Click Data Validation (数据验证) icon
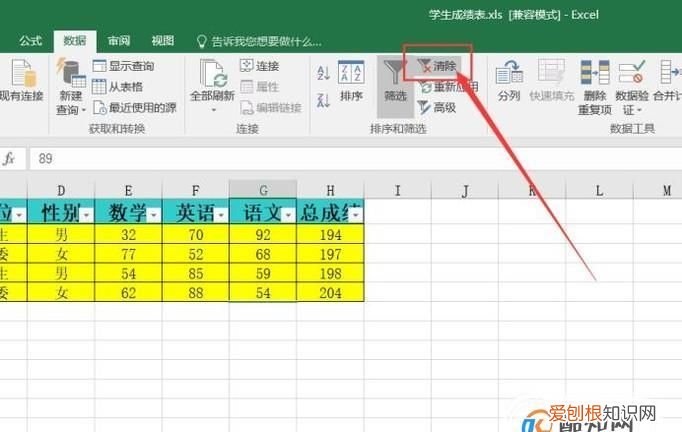 point(632,72)
